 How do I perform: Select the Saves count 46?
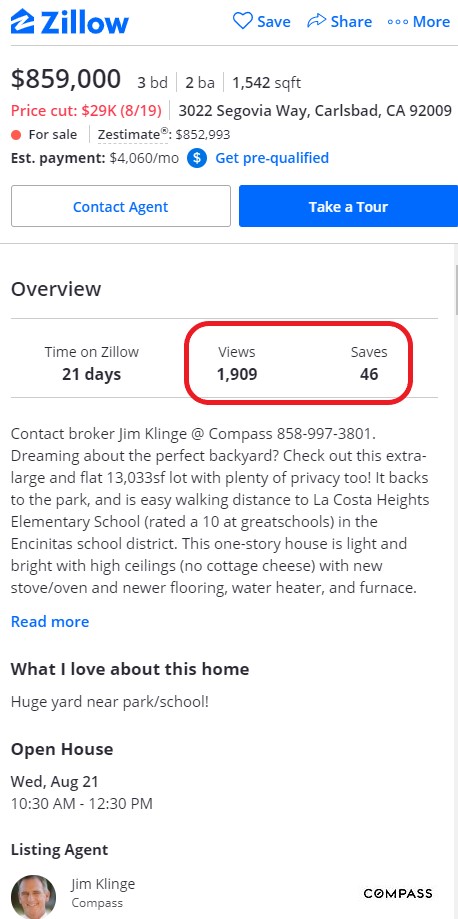pyautogui.click(x=369, y=374)
